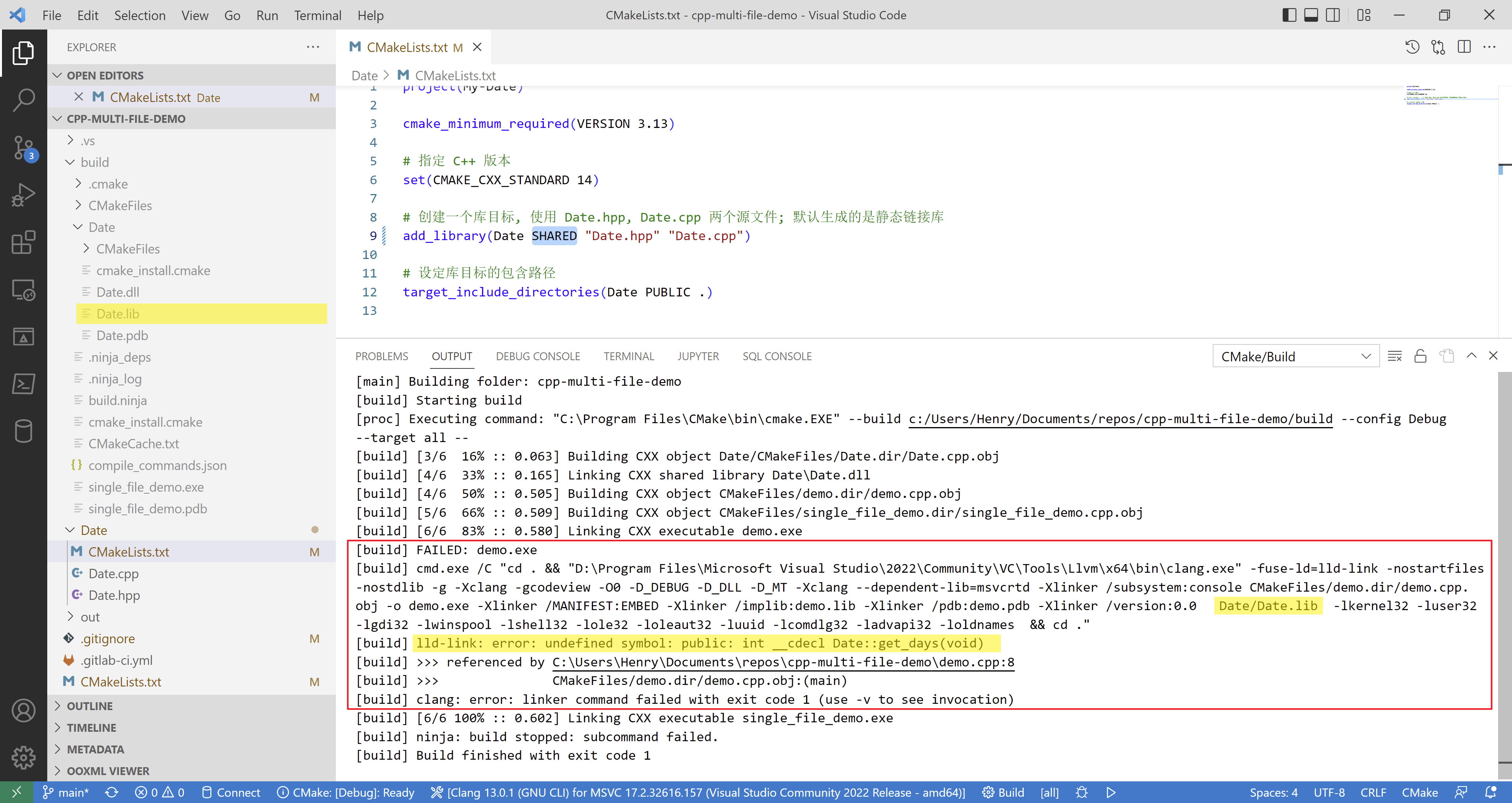Expand the OUTLINE section

coord(191,706)
